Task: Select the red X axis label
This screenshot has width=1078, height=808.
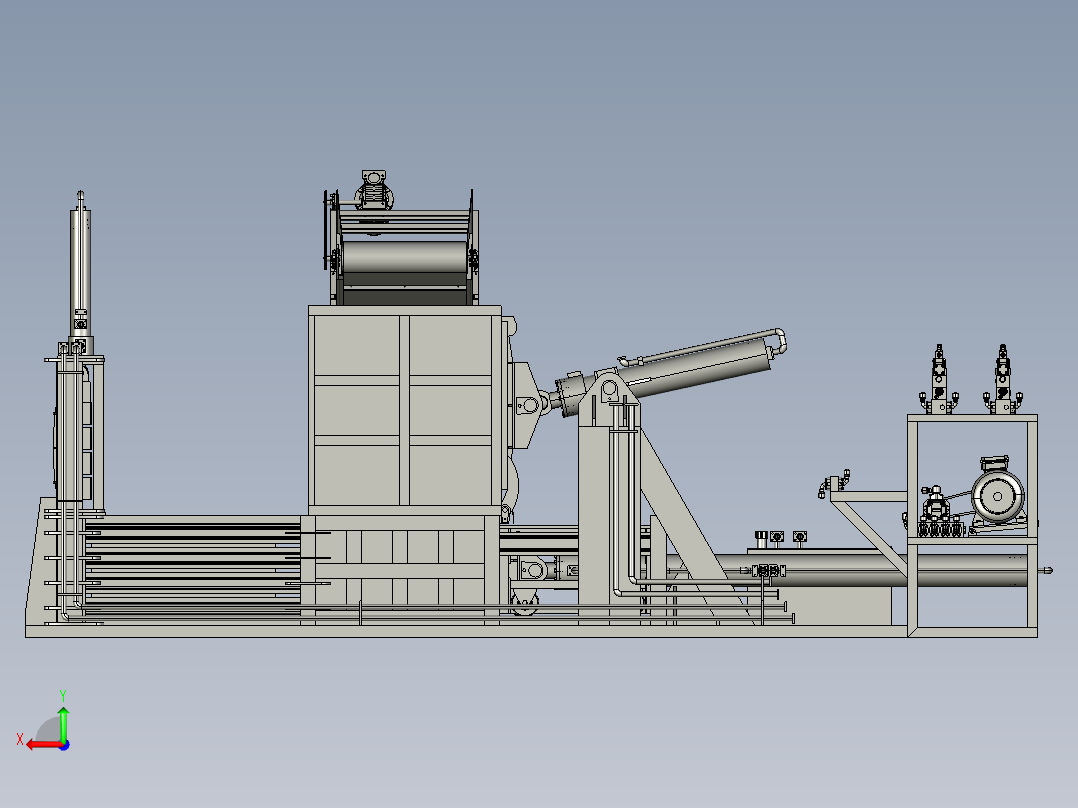Action: pyautogui.click(x=19, y=739)
